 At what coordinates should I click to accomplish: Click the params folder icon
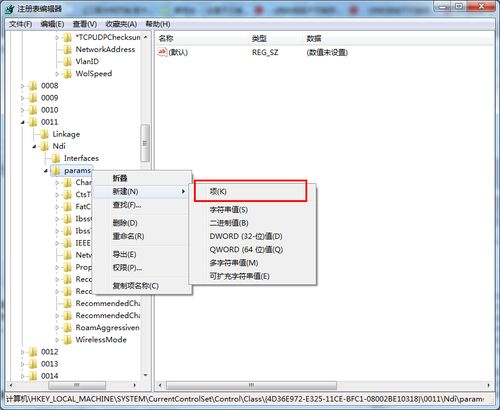tap(56, 170)
